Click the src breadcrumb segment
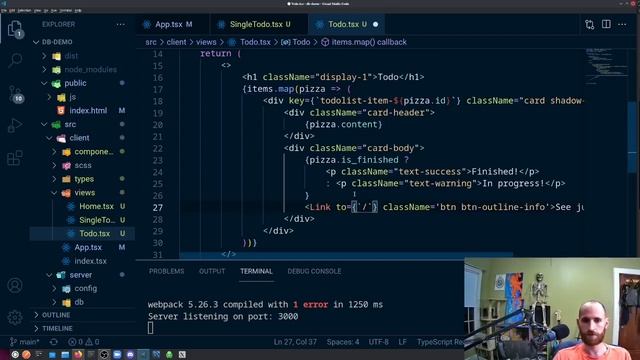Viewport: 640px width, 360px height. (x=151, y=42)
